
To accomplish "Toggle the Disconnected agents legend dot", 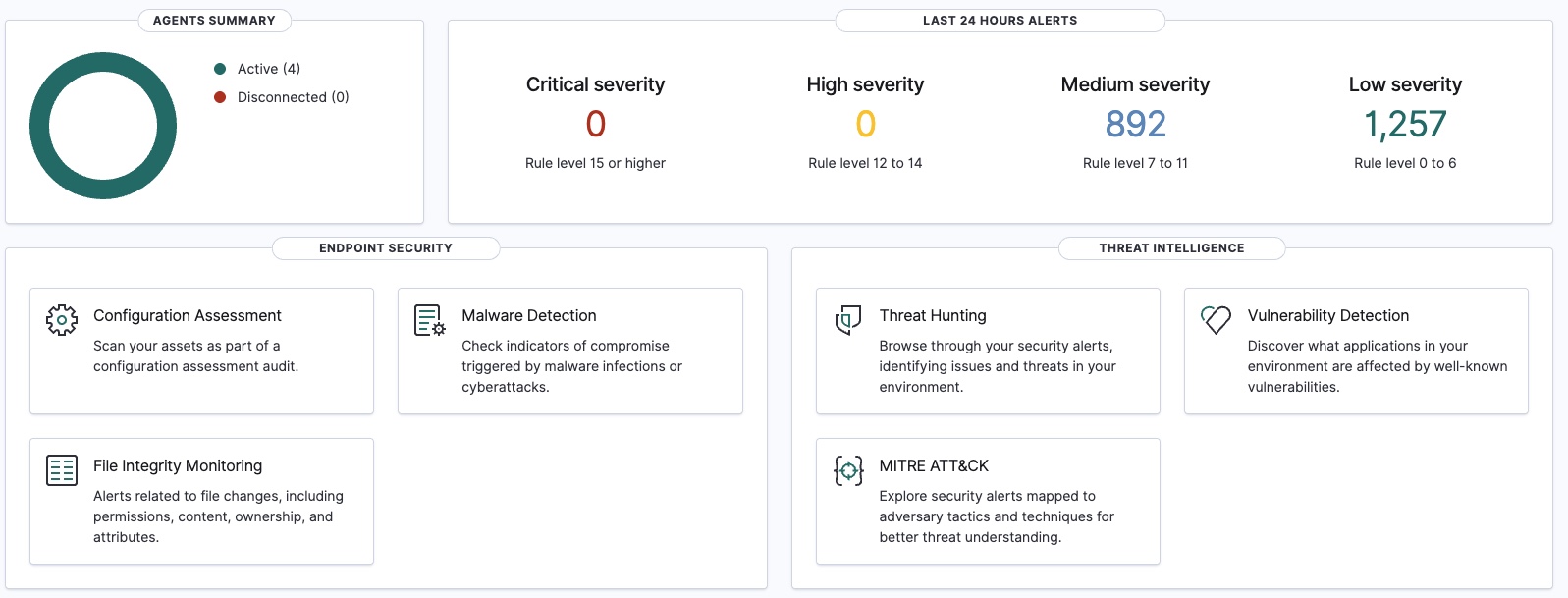I will pyautogui.click(x=220, y=97).
